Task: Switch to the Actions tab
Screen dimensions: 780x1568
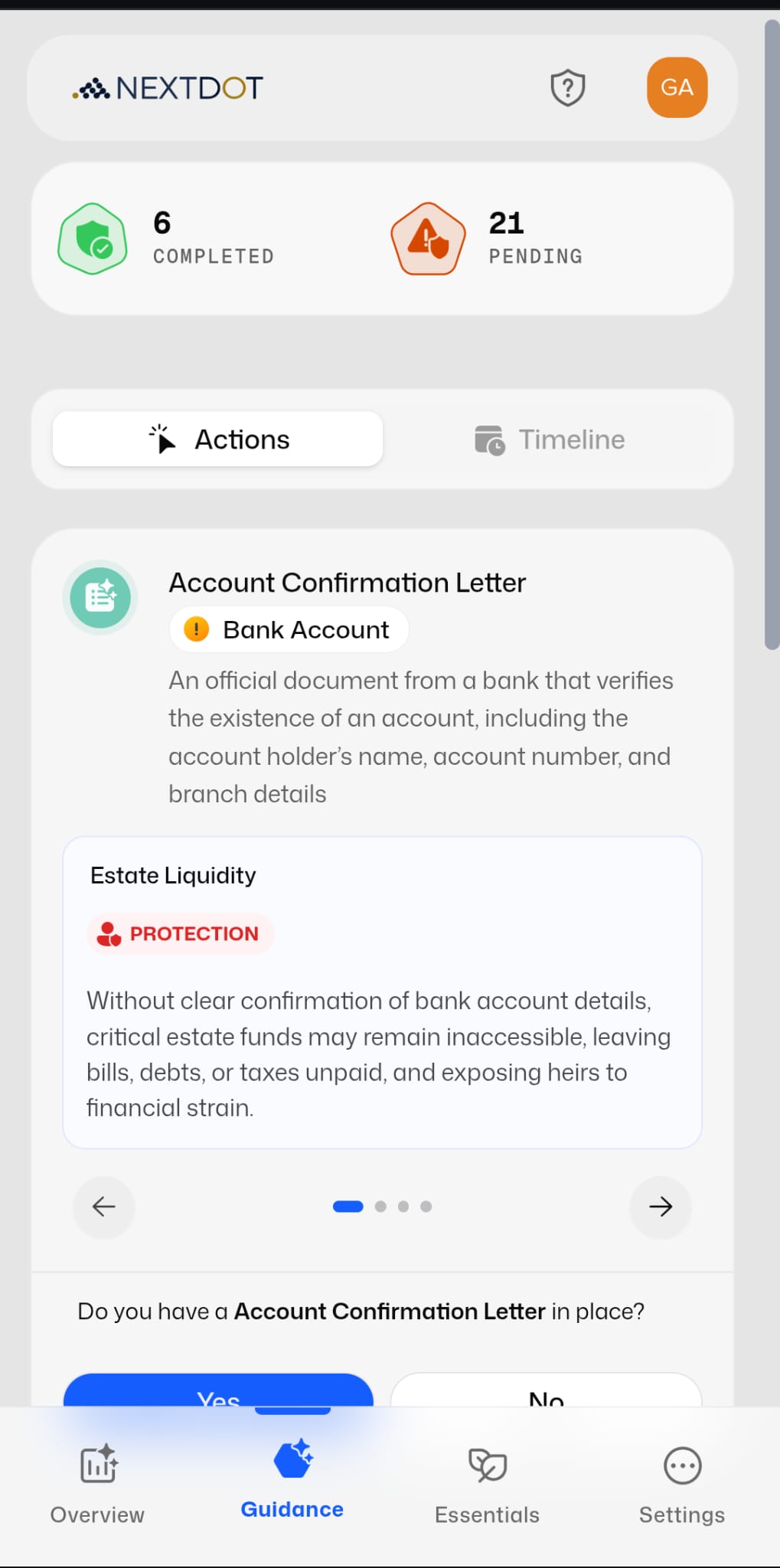Action: pos(218,439)
